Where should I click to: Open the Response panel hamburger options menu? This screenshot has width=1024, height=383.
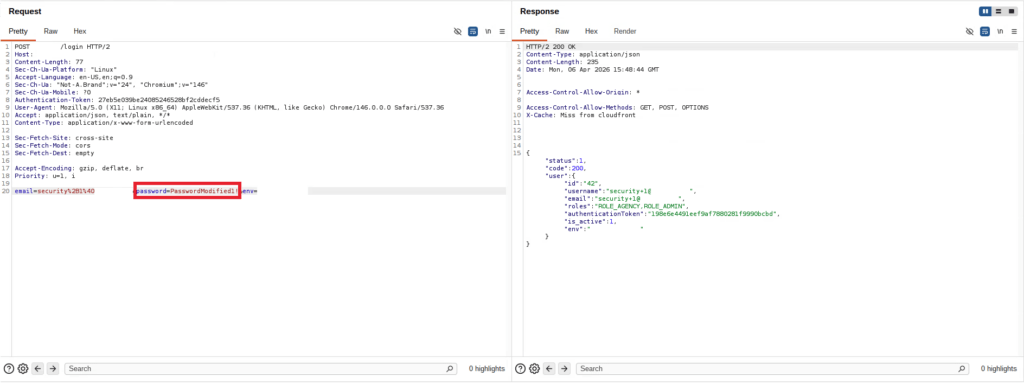[x=1014, y=31]
